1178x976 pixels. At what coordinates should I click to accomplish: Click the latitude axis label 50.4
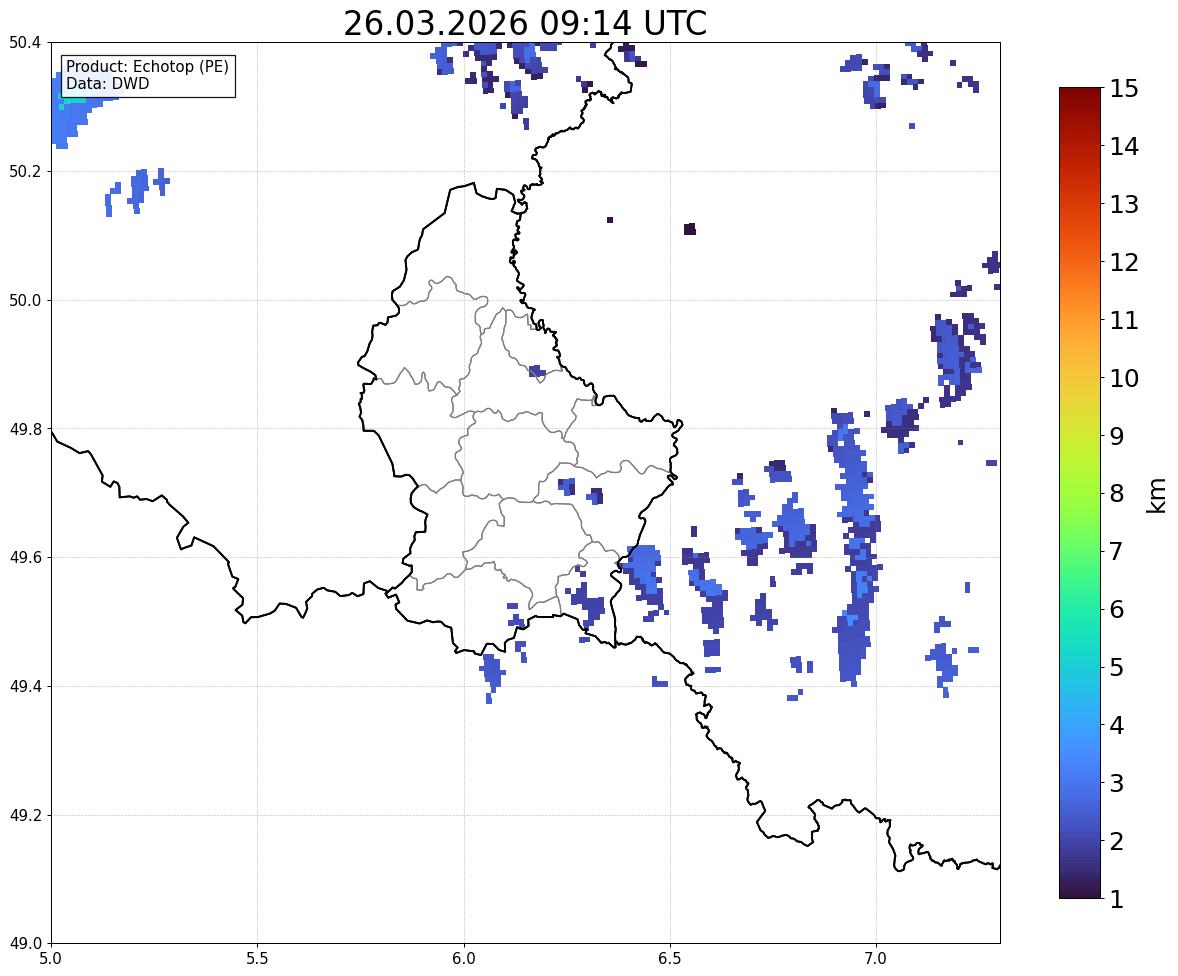[x=25, y=43]
